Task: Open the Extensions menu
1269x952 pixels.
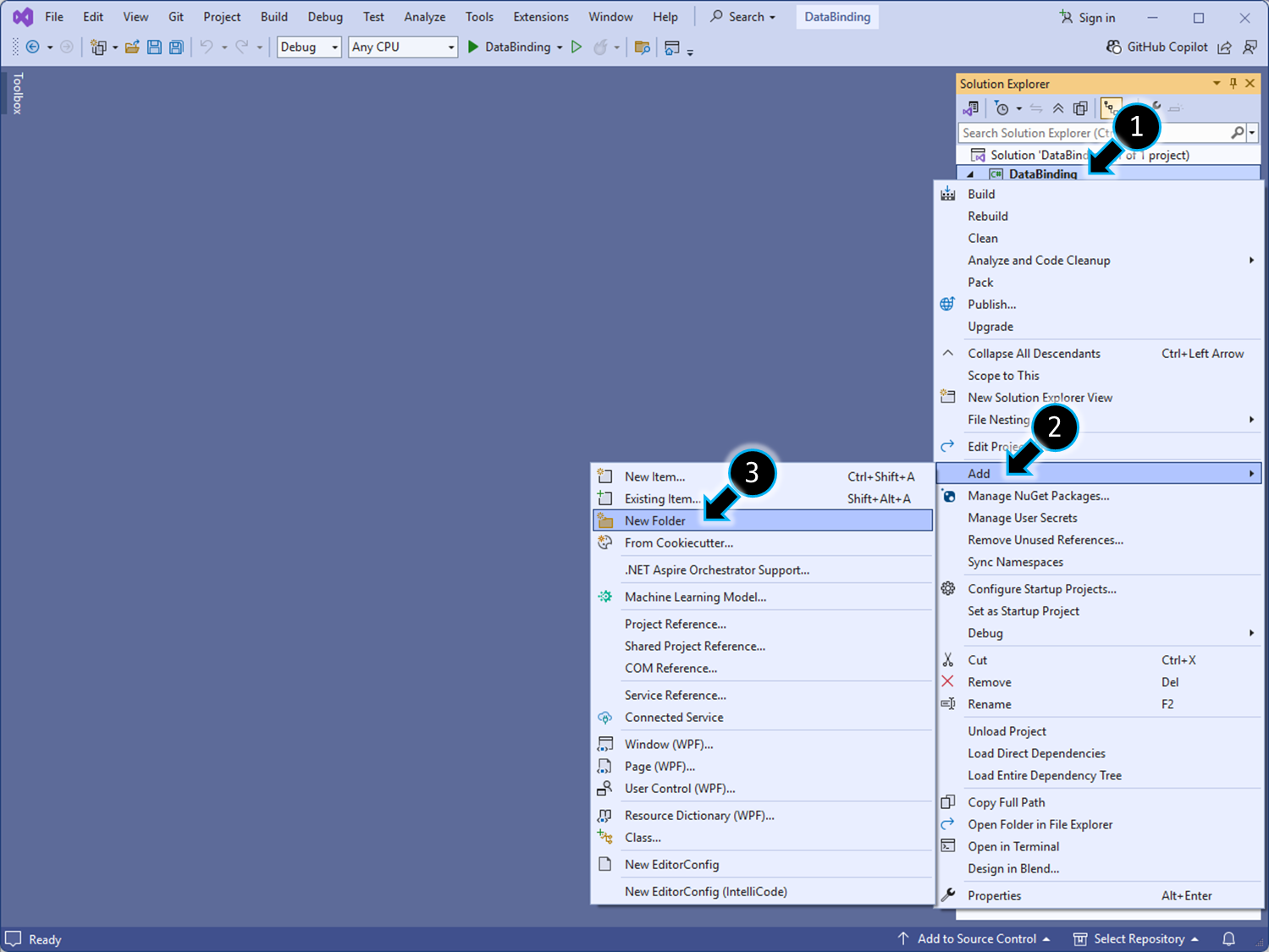Action: pyautogui.click(x=541, y=17)
